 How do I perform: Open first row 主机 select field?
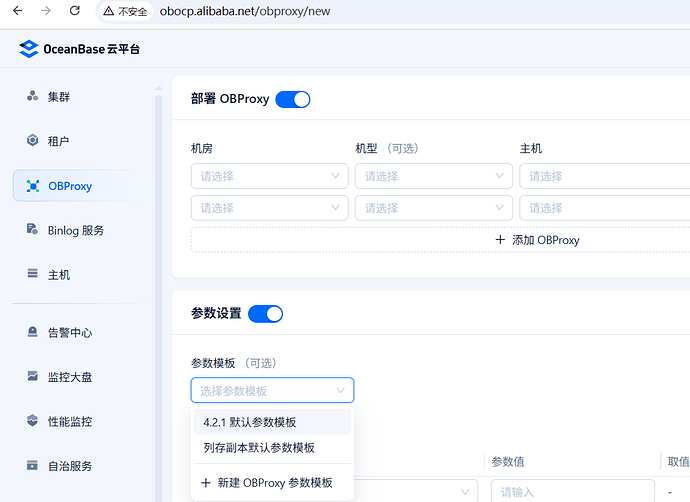coord(605,176)
